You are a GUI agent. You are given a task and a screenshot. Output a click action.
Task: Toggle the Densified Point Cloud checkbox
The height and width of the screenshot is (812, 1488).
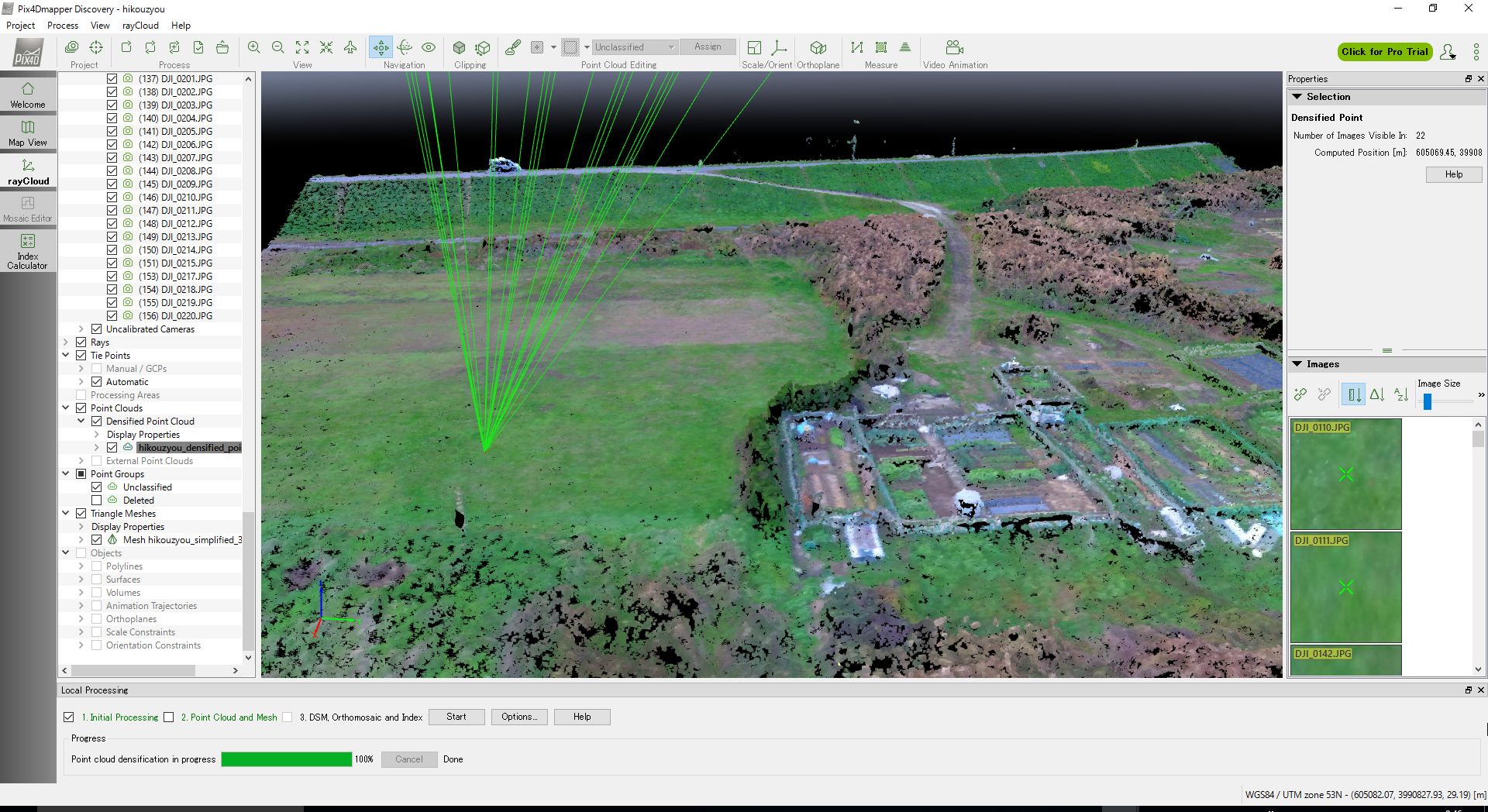click(x=96, y=421)
